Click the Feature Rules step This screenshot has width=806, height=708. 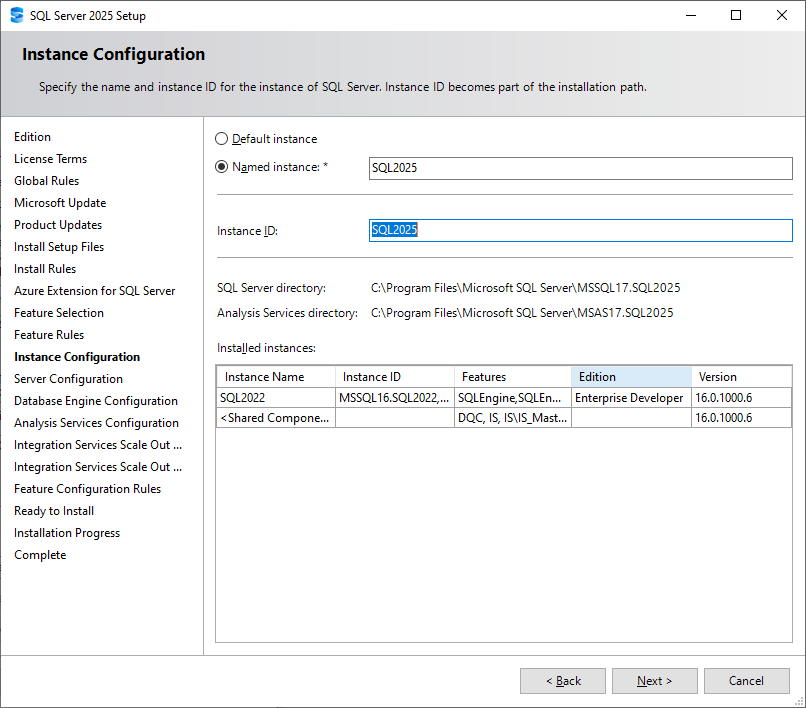click(x=49, y=335)
